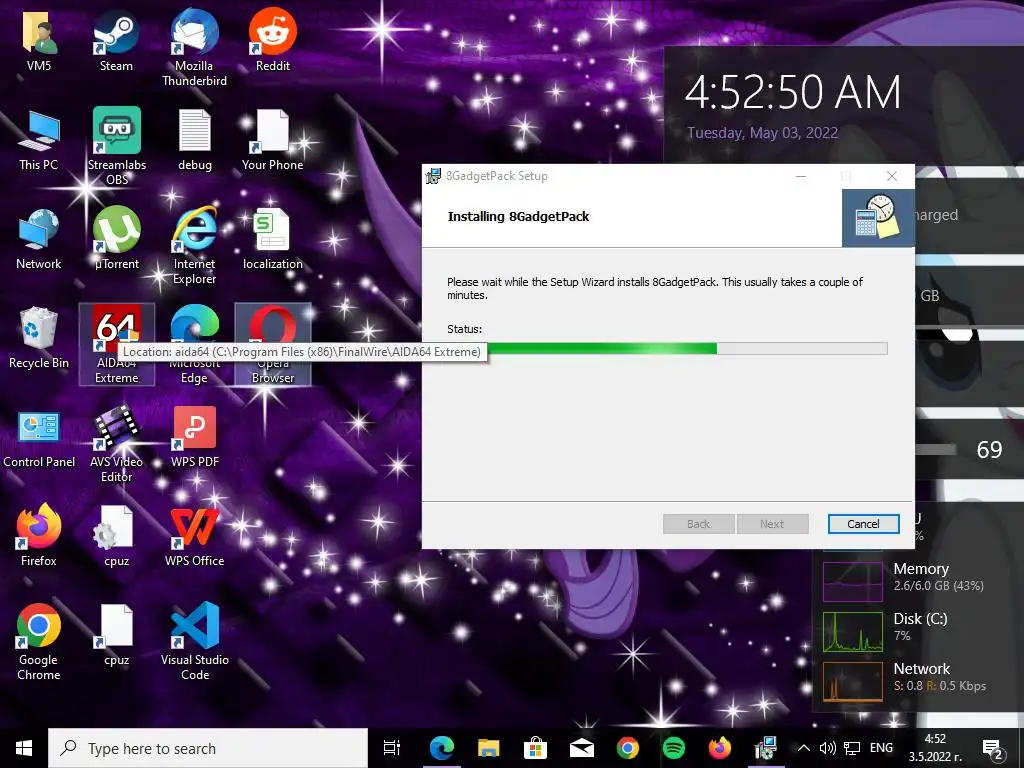Launch µTorrent from the desktop
The image size is (1024, 768).
pos(117,239)
